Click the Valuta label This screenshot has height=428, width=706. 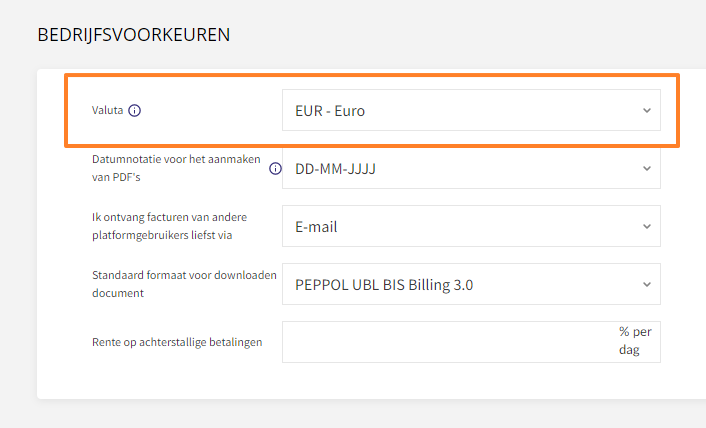pyautogui.click(x=107, y=110)
